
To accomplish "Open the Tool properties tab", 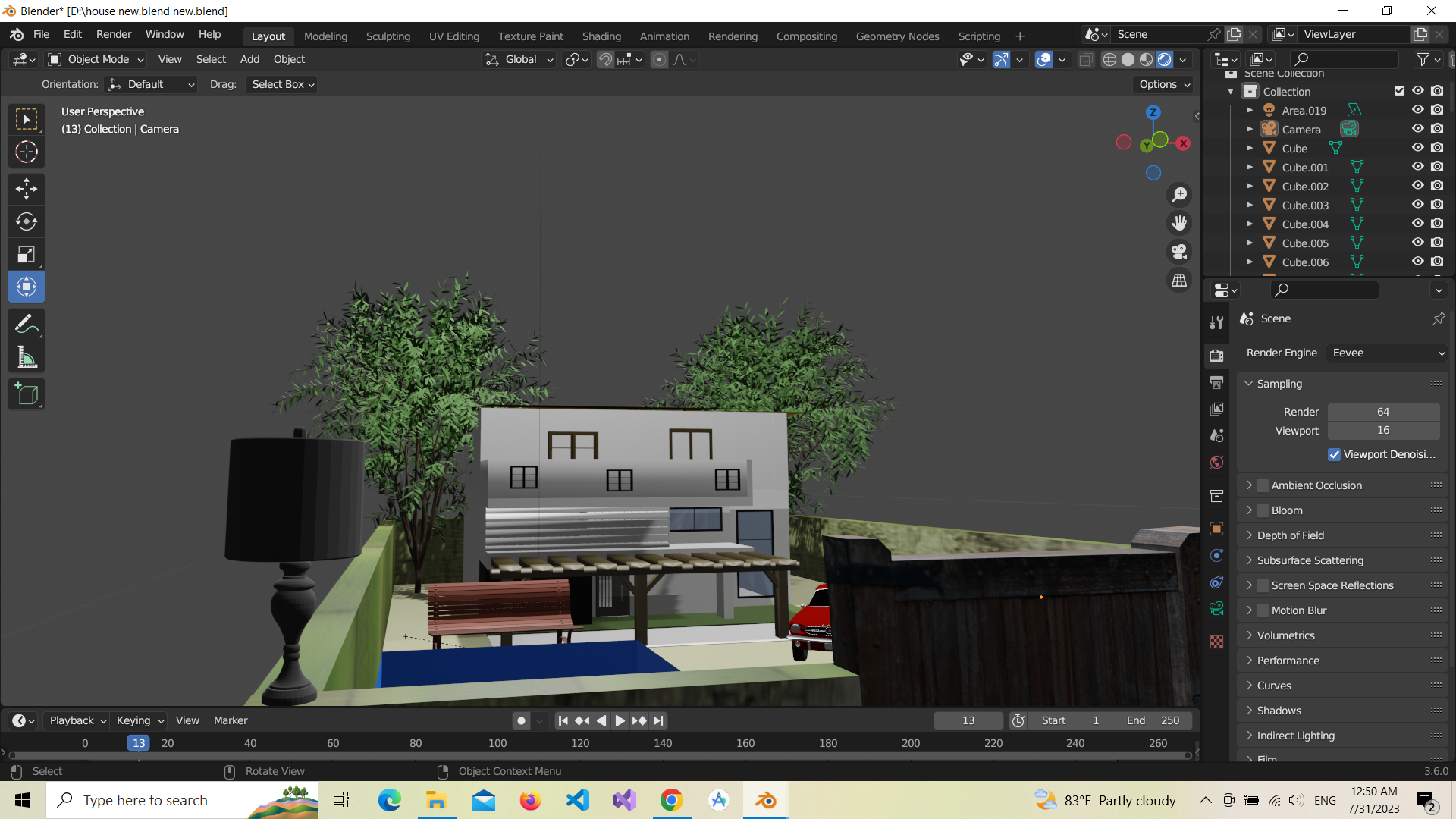I will tap(1216, 322).
